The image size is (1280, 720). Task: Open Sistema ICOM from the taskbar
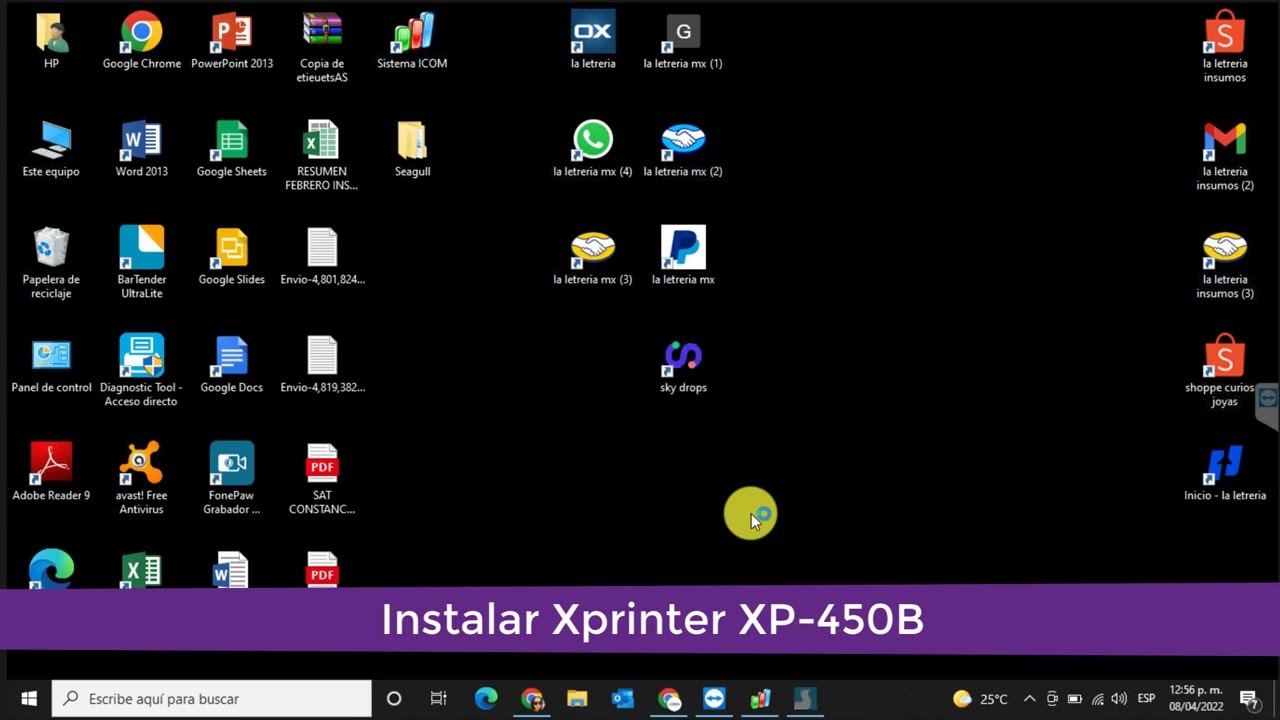coord(760,699)
